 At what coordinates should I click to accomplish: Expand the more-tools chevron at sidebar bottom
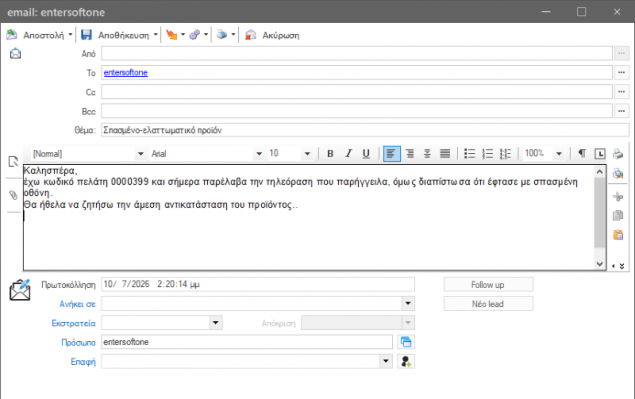622,266
